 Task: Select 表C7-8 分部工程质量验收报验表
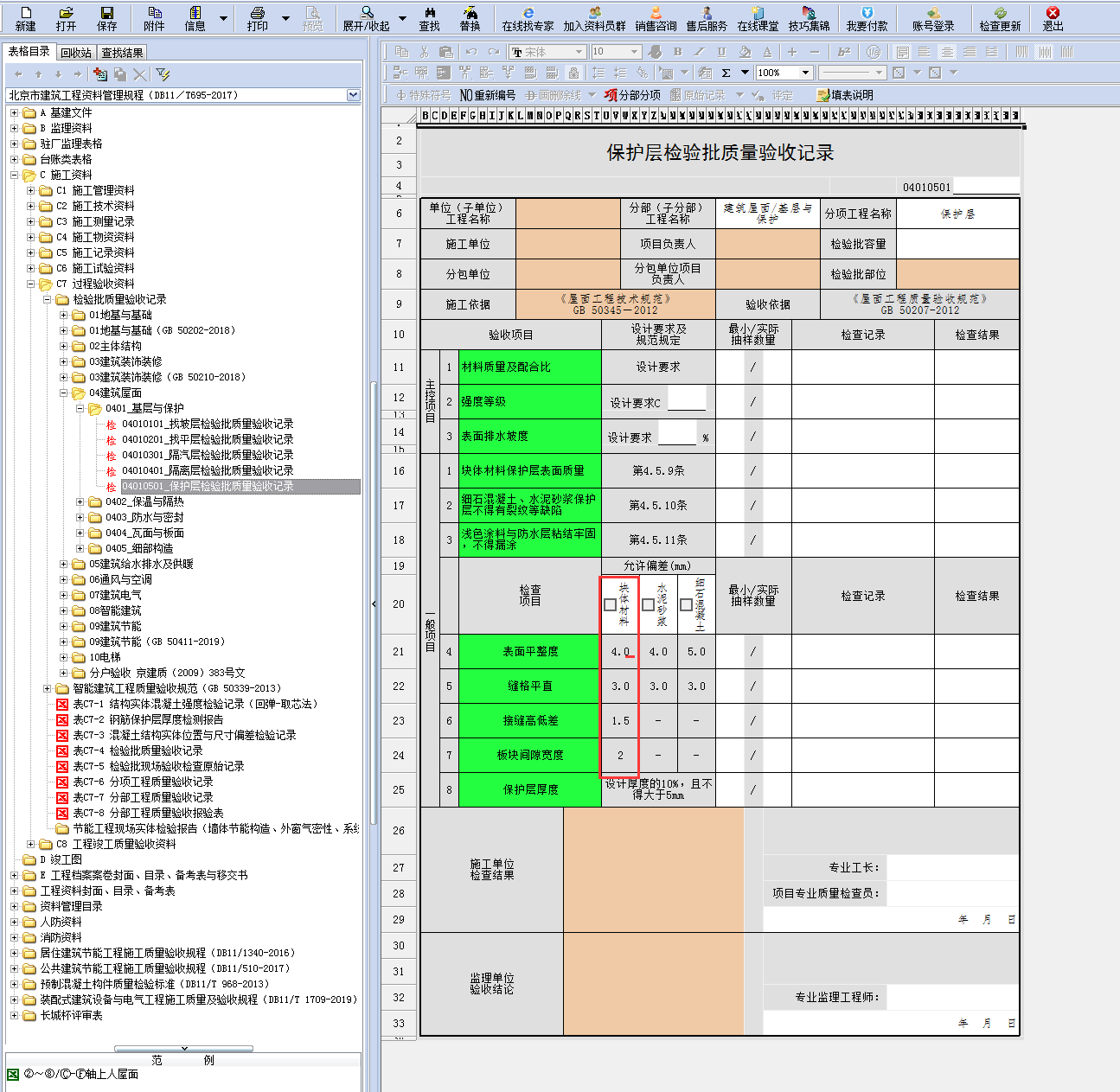[x=148, y=813]
